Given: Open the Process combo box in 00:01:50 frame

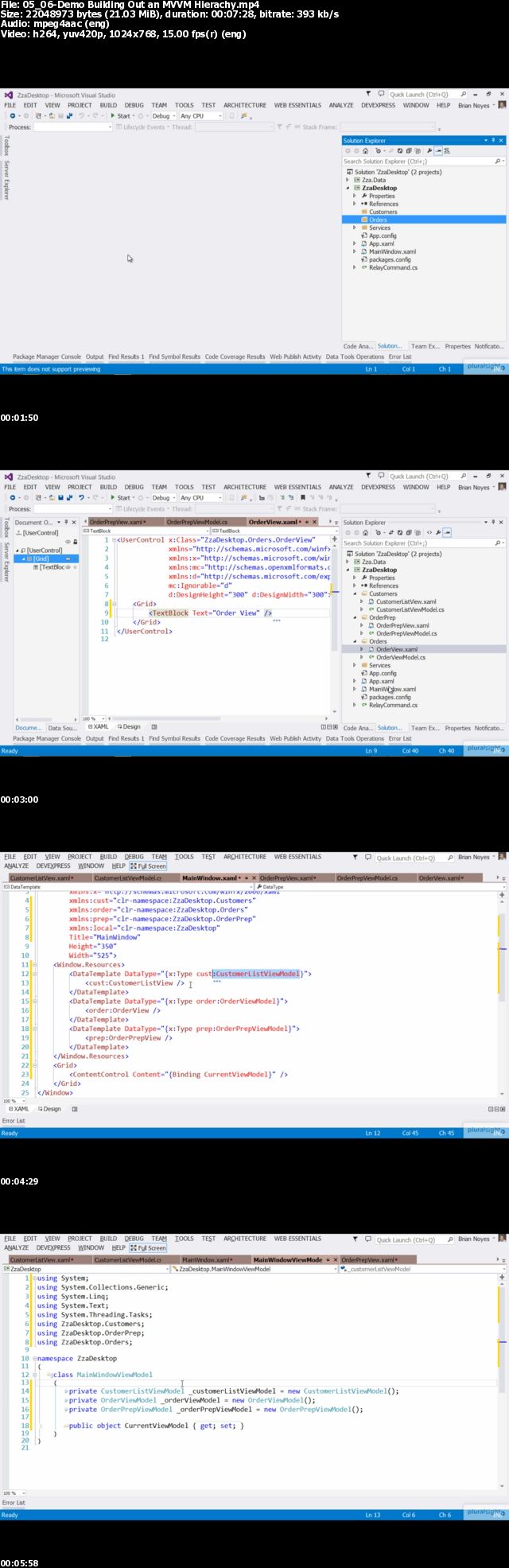Looking at the screenshot, I should point(72,127).
